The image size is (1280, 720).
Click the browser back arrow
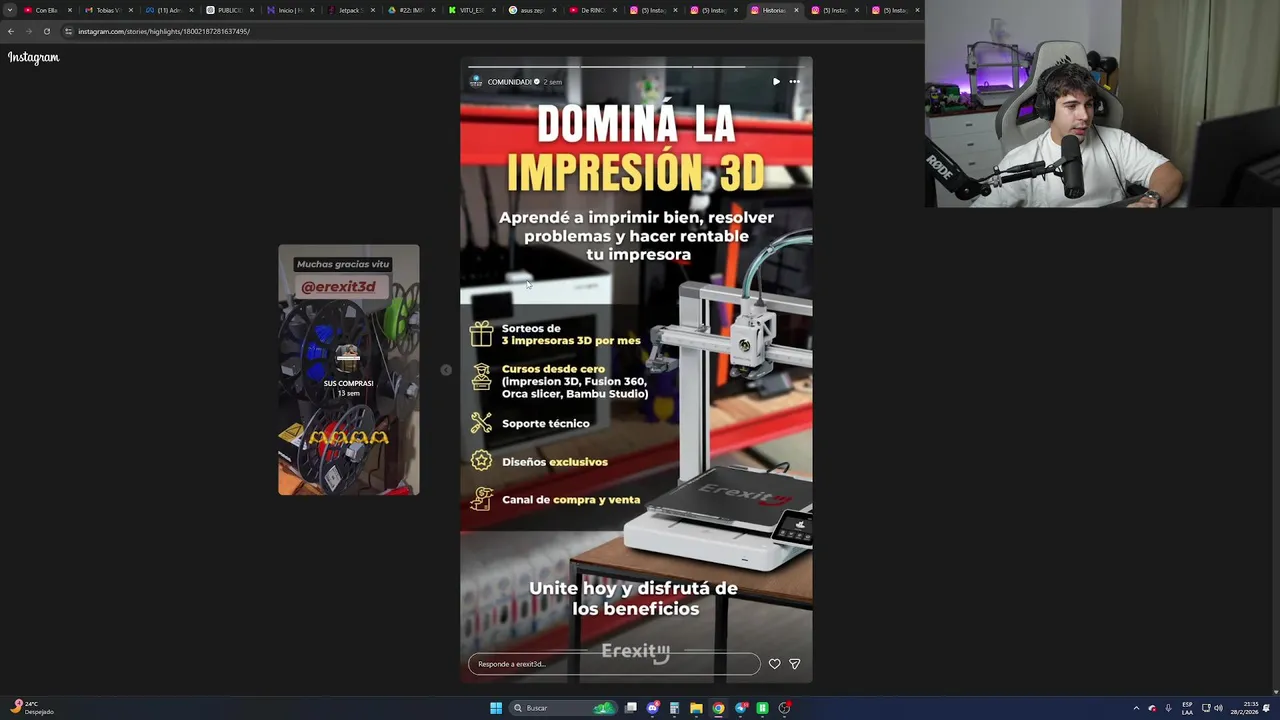tap(11, 31)
